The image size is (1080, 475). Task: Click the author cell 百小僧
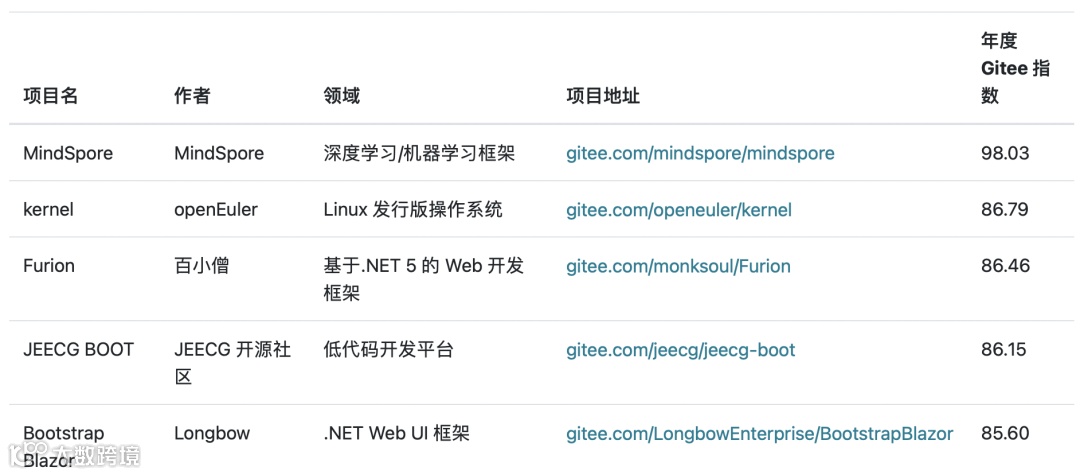click(202, 266)
